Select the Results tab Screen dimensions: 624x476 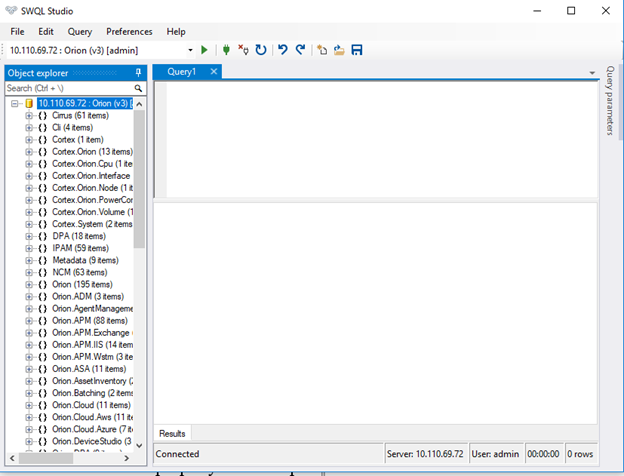point(172,433)
